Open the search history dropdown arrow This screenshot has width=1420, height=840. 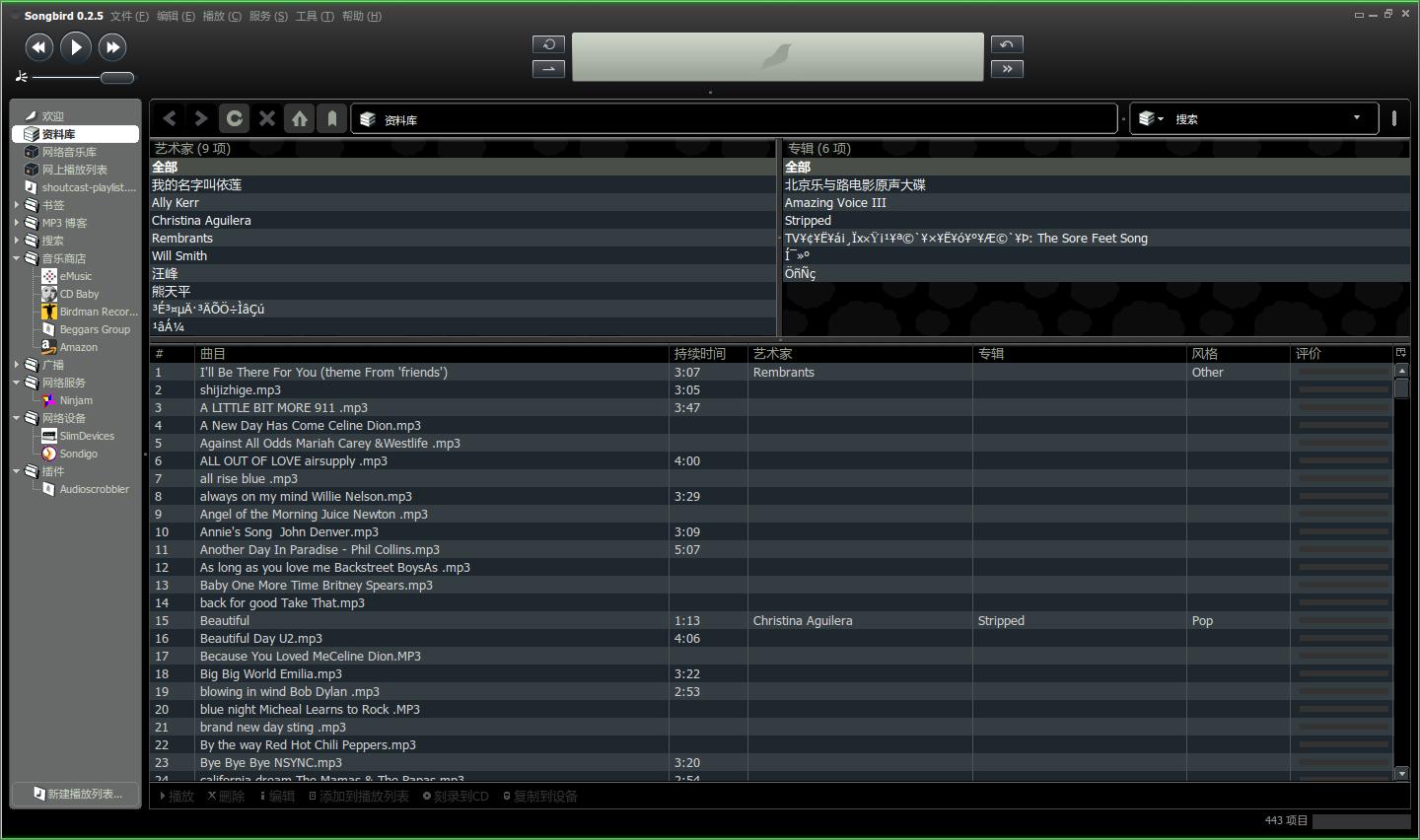(x=1357, y=117)
